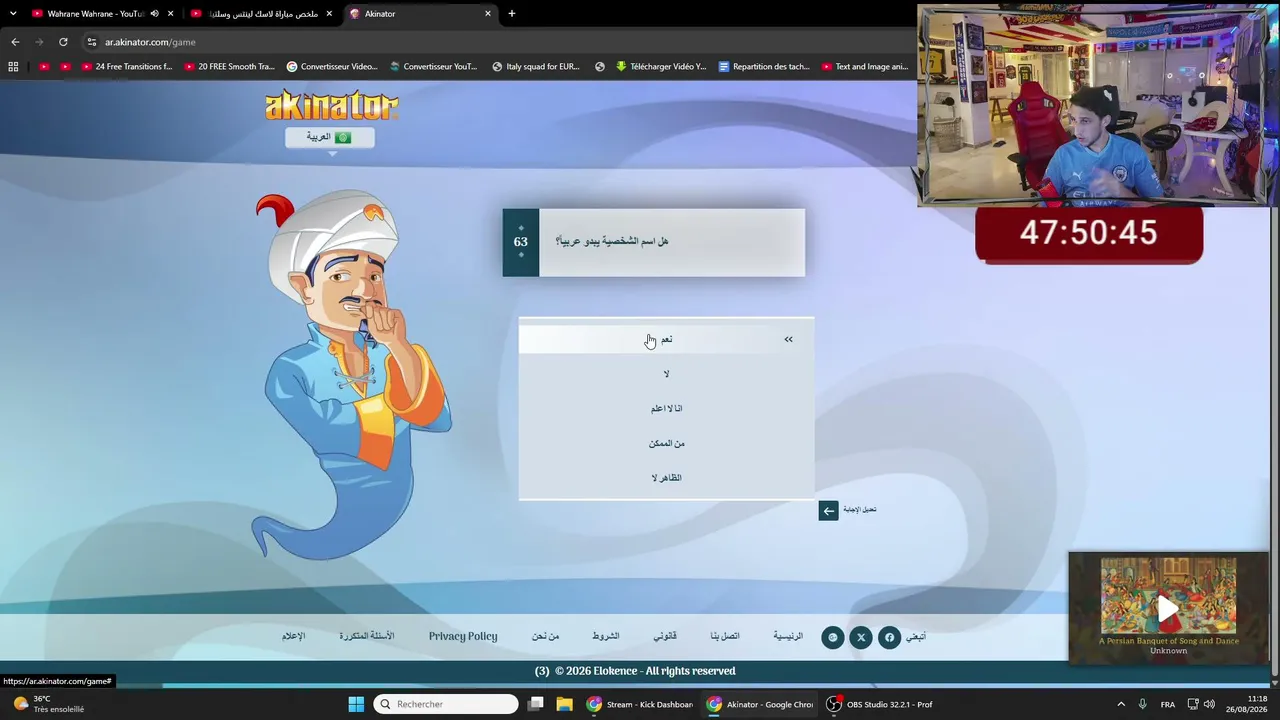The width and height of the screenshot is (1280, 720).
Task: Open the first YouTube bookmark icon
Action: click(44, 67)
